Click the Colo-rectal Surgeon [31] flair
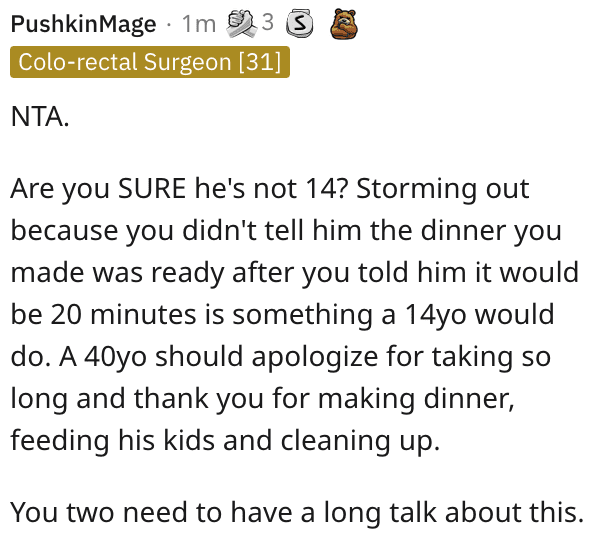 150,62
